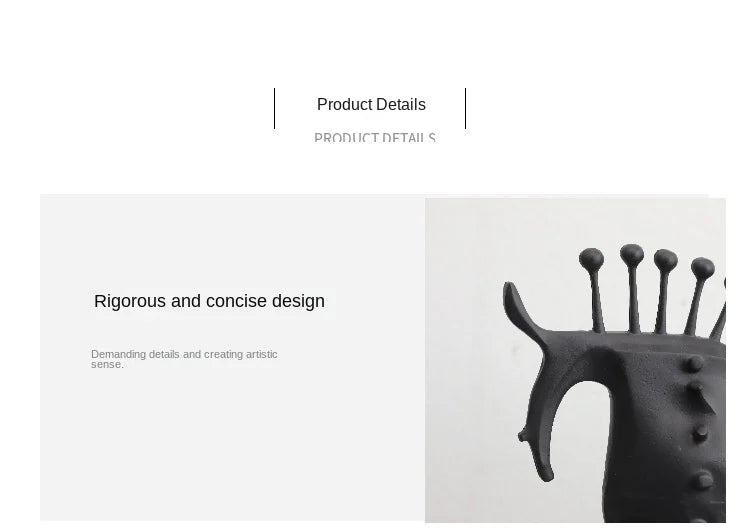Click the "Rigorous and concise design" headline
Screen dimensions: 750x532
point(210,301)
